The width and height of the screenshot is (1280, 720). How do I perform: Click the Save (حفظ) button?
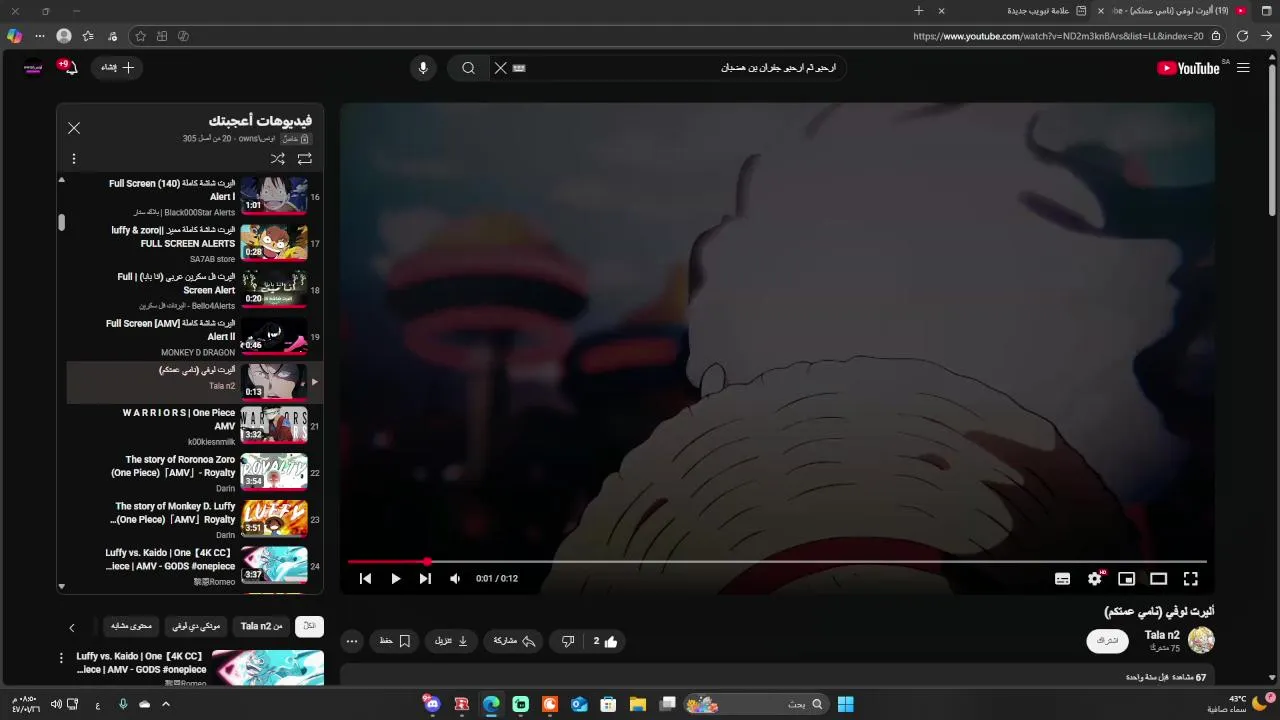(395, 641)
